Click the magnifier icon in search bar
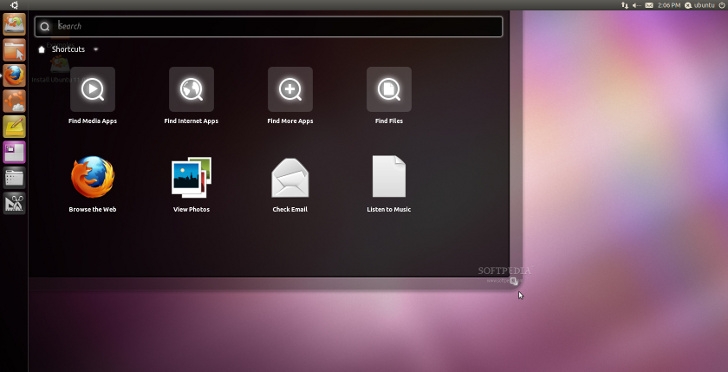This screenshot has width=728, height=372. (45, 26)
